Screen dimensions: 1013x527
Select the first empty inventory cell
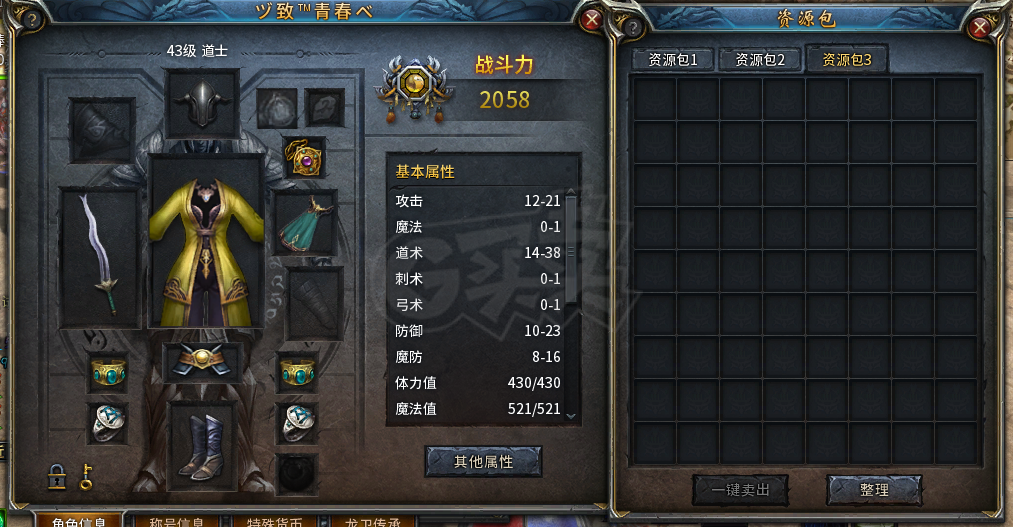(654, 99)
